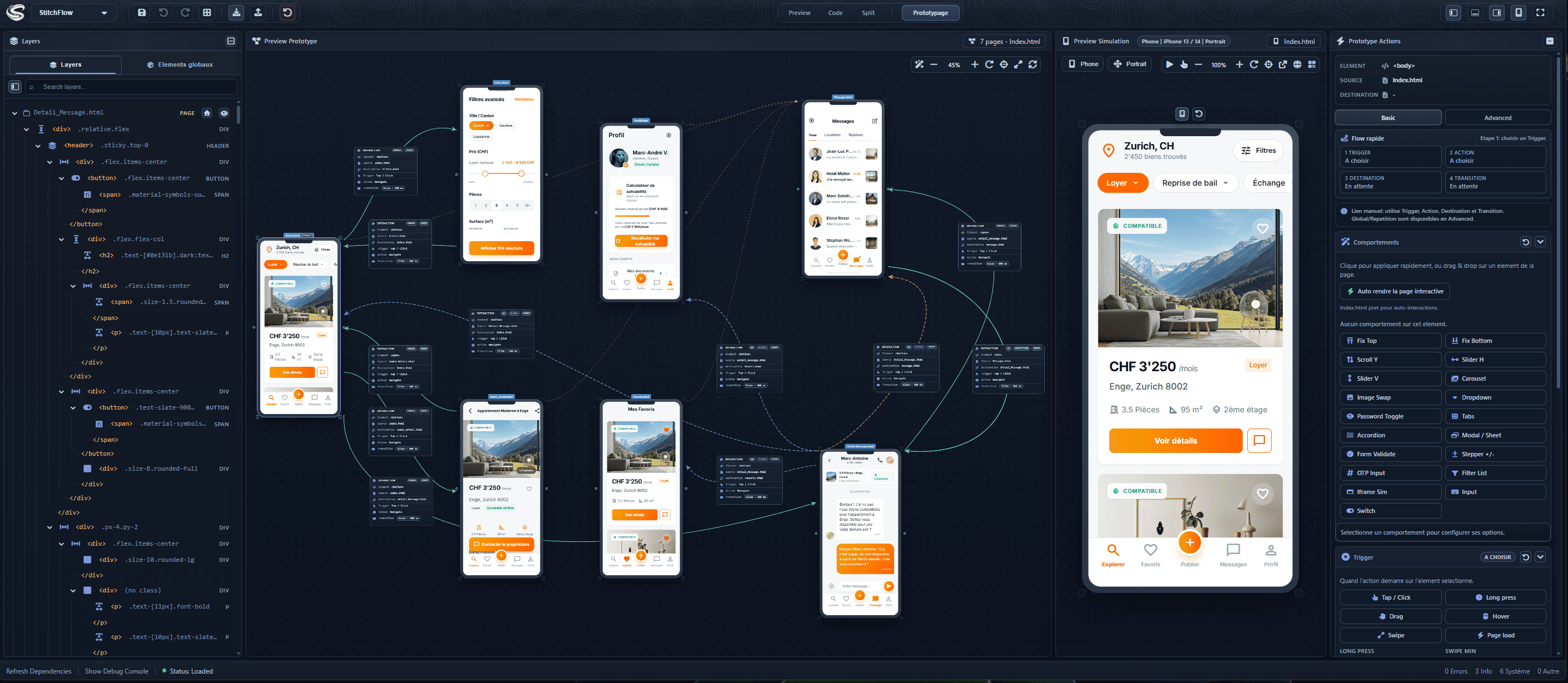
Task: Select the Basic actions tab
Action: pos(1388,118)
